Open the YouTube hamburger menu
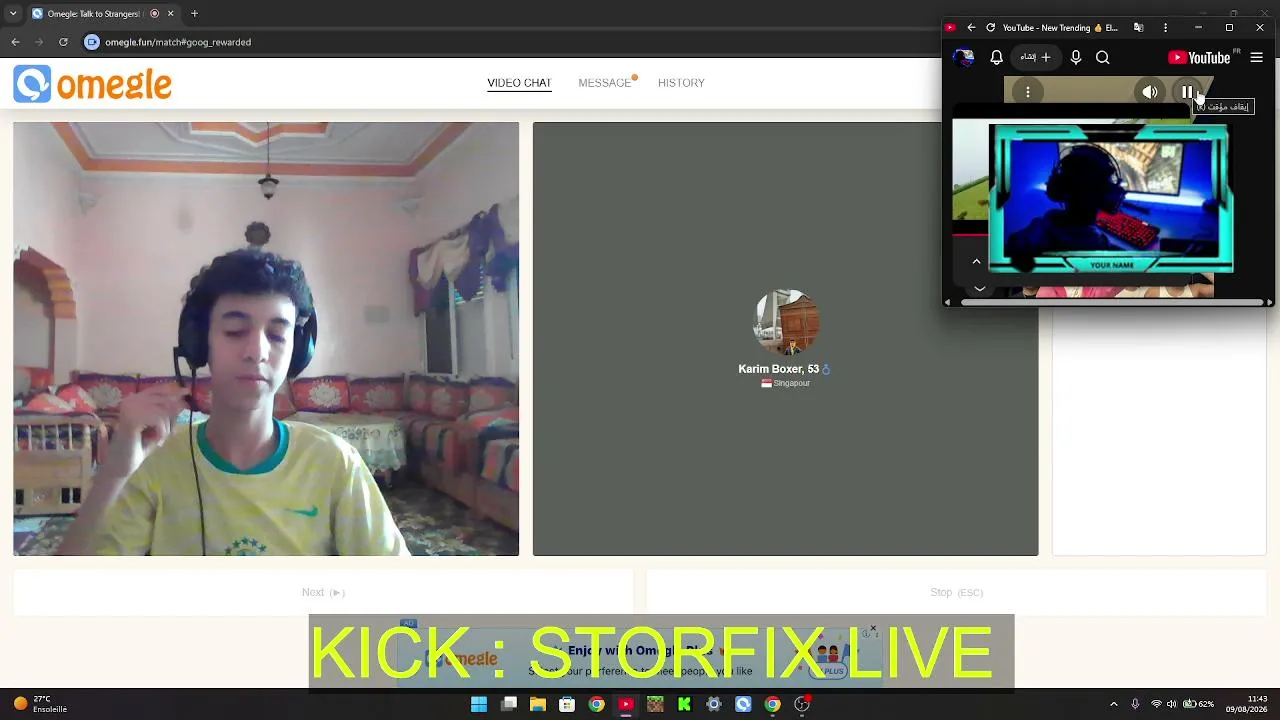 tap(1257, 58)
